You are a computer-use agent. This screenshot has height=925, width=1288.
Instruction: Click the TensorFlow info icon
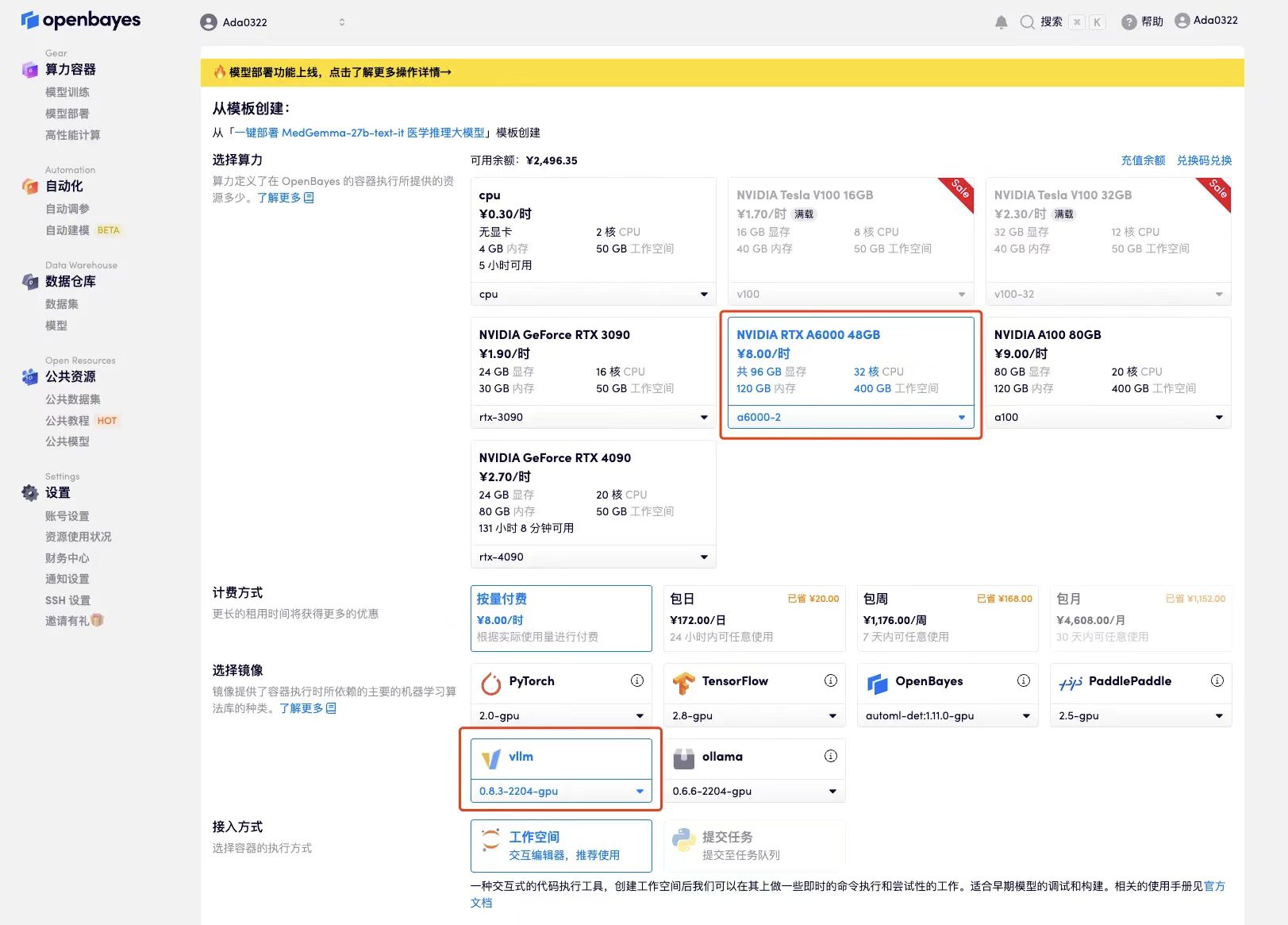[830, 680]
